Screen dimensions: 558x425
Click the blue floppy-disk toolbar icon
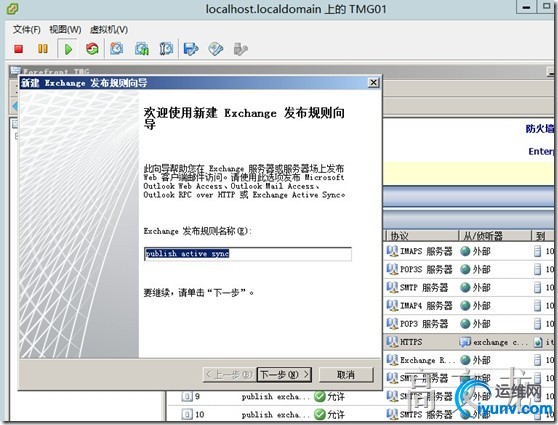[x=191, y=49]
